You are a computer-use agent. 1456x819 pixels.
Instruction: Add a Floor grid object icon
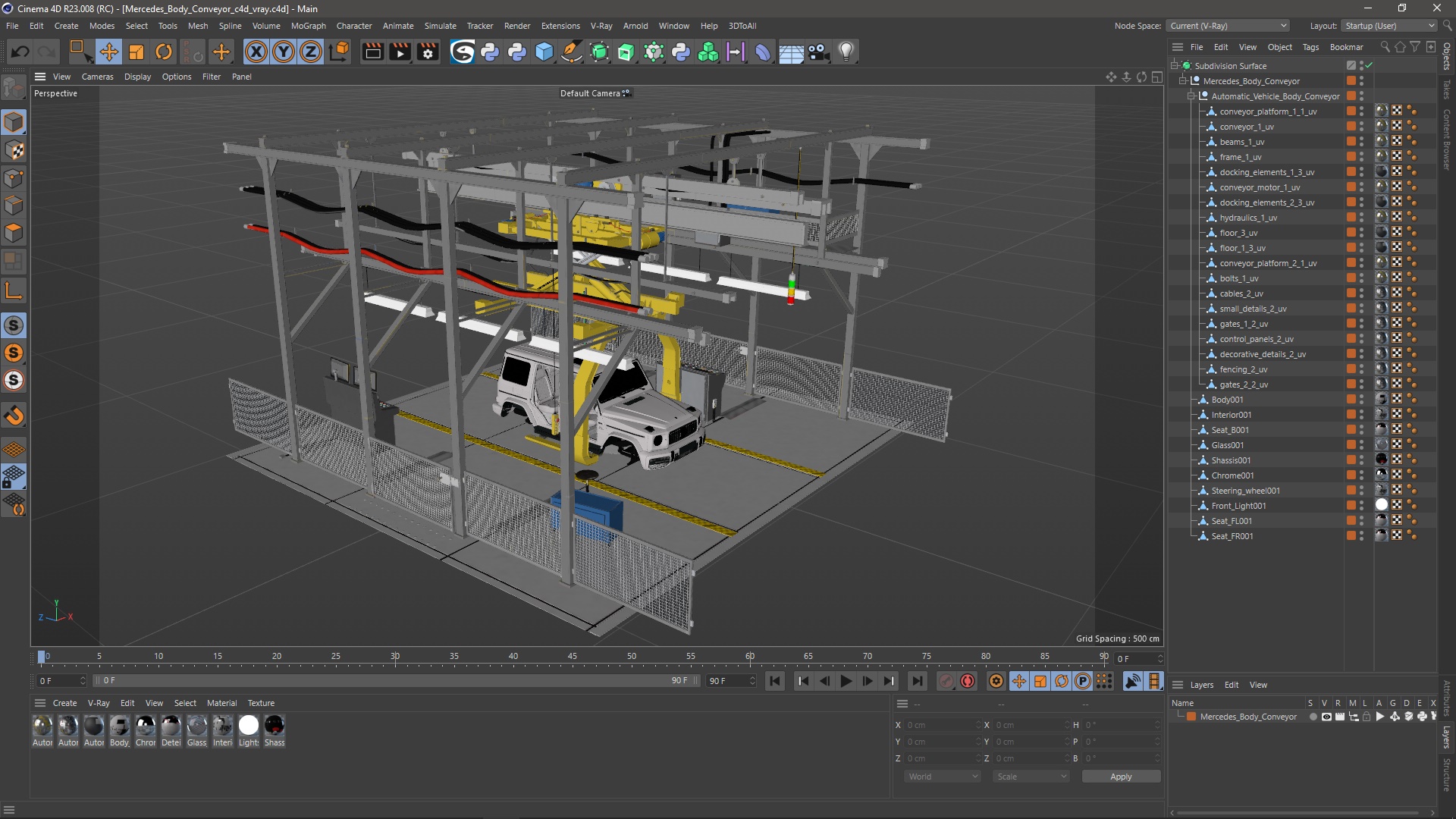(x=791, y=52)
